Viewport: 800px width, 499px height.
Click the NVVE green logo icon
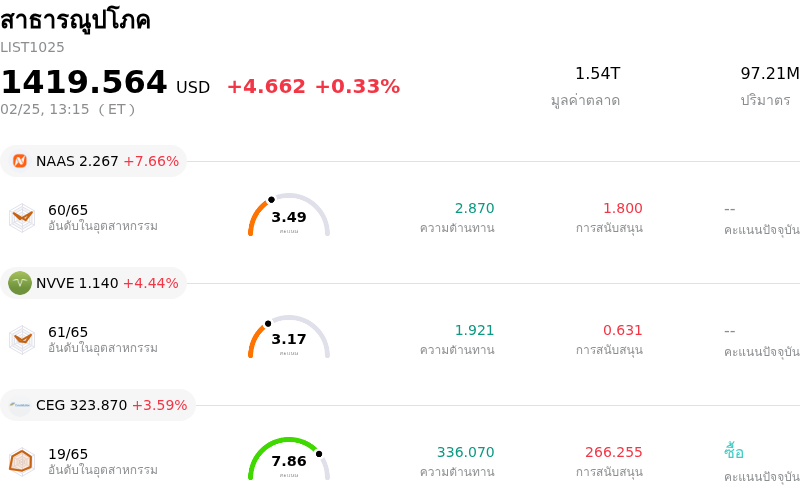click(20, 283)
